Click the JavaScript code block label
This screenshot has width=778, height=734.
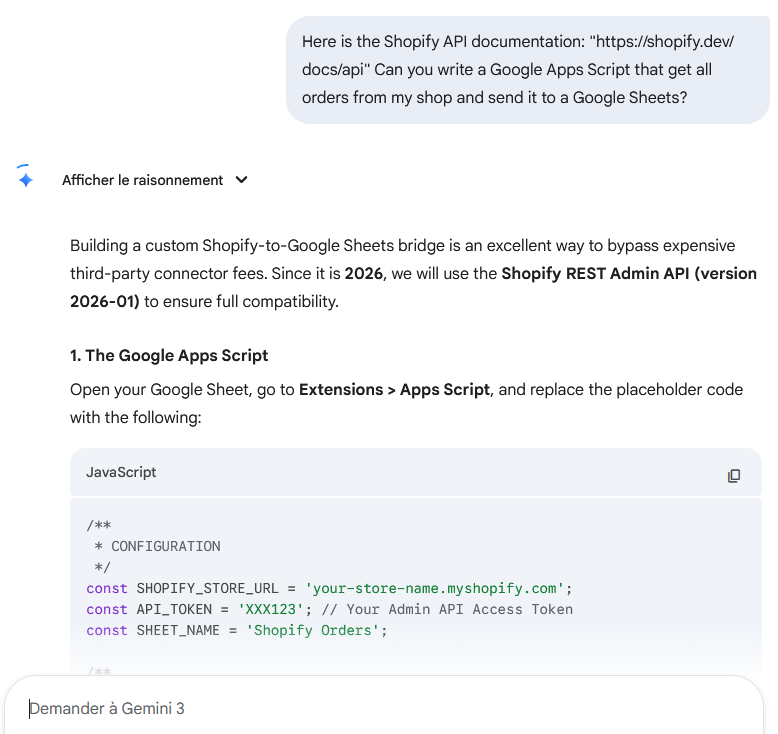click(121, 472)
